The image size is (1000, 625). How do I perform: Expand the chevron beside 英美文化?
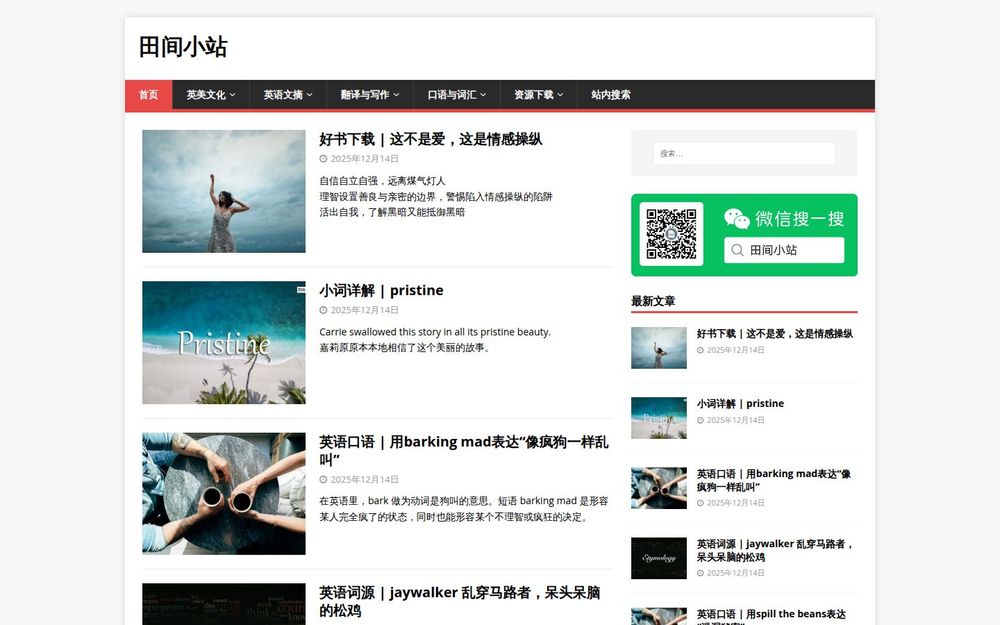[x=233, y=95]
